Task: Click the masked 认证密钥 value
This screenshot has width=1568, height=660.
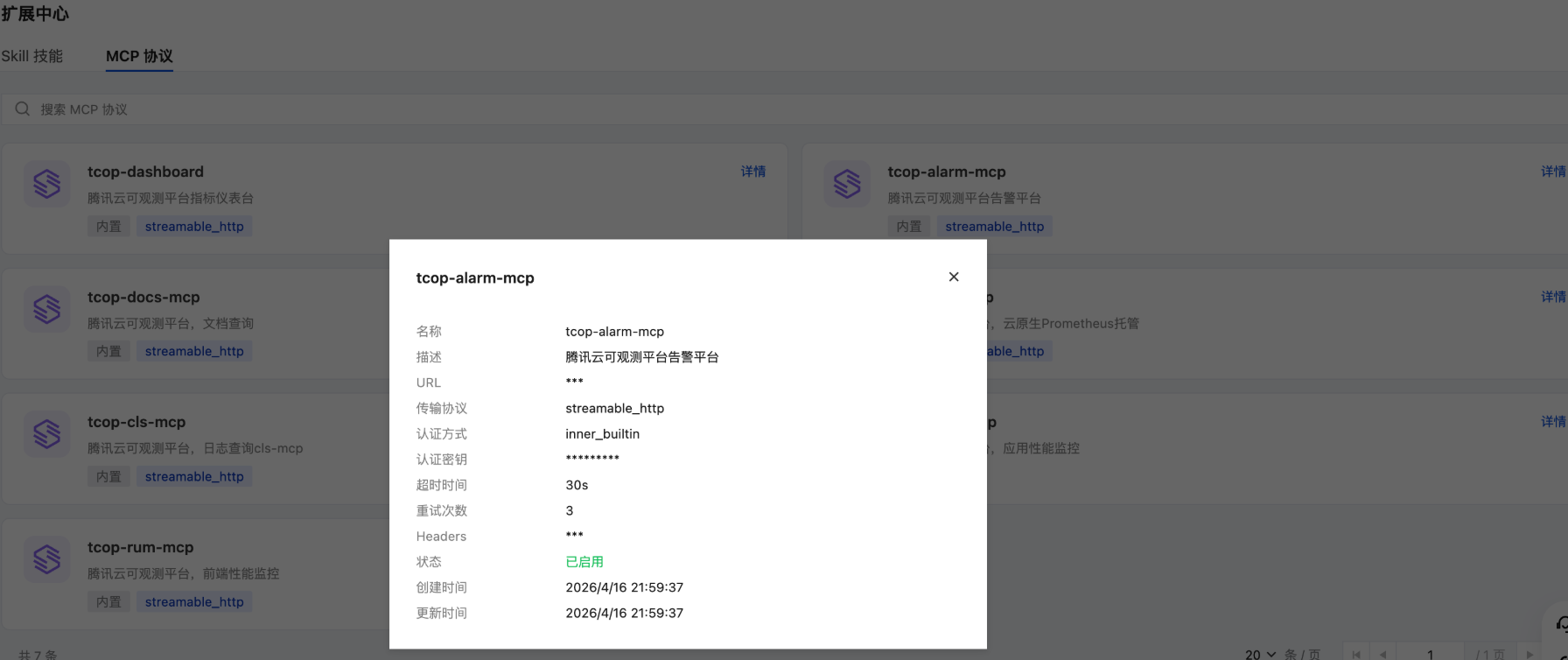Action: click(592, 459)
